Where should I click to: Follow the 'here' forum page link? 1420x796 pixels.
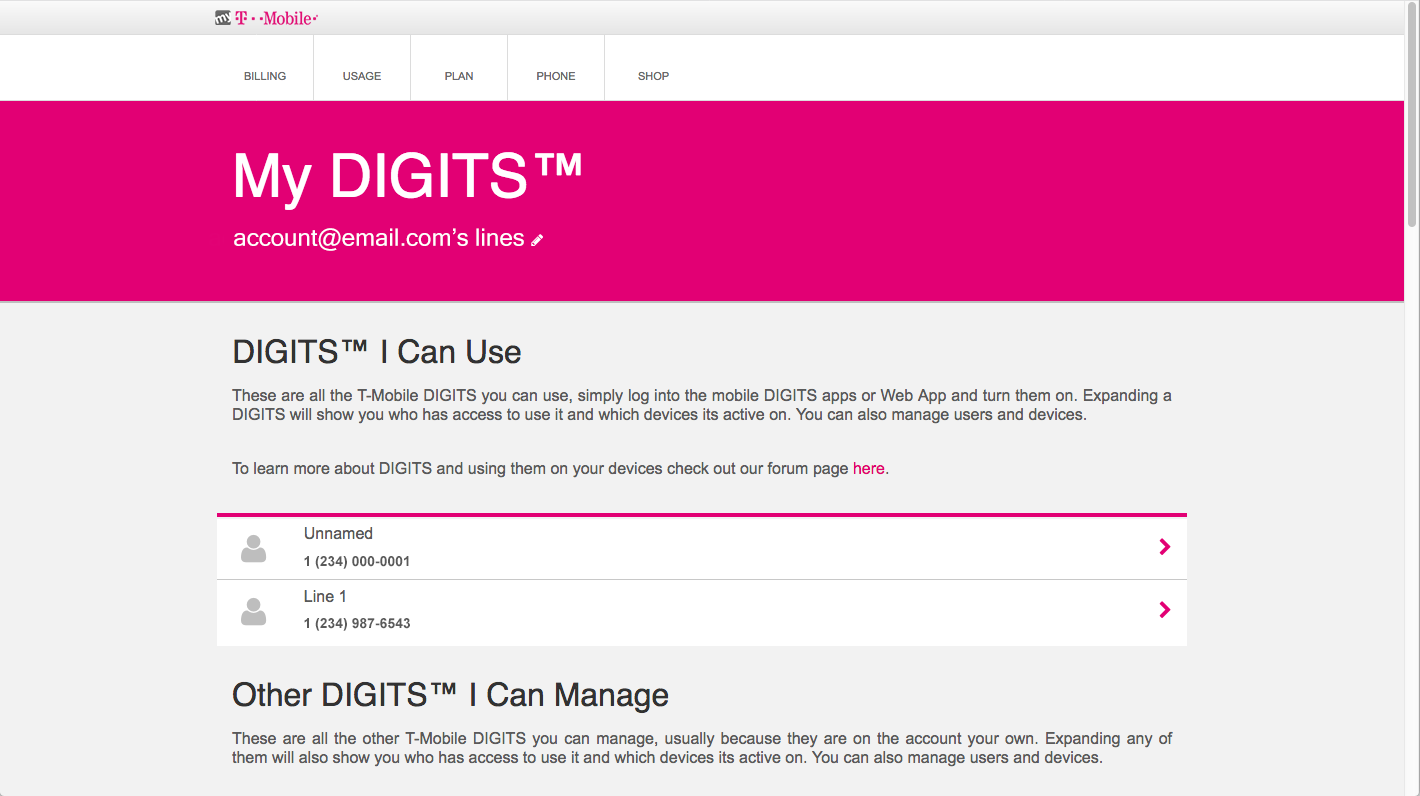(868, 468)
